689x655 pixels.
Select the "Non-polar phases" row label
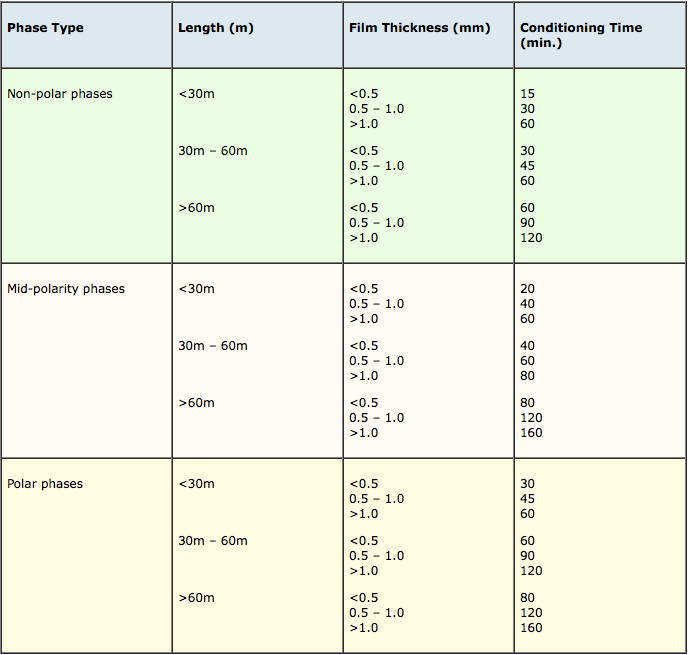pos(60,94)
